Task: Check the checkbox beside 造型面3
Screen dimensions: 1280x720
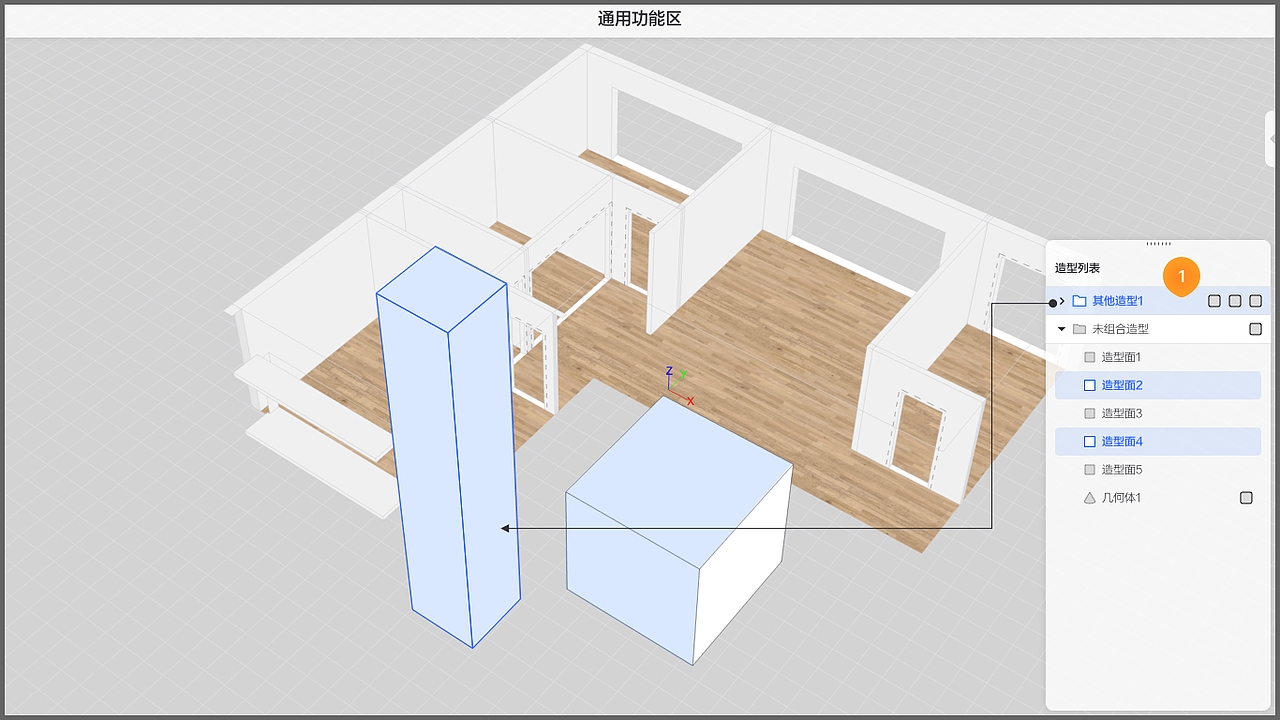Action: (1090, 413)
